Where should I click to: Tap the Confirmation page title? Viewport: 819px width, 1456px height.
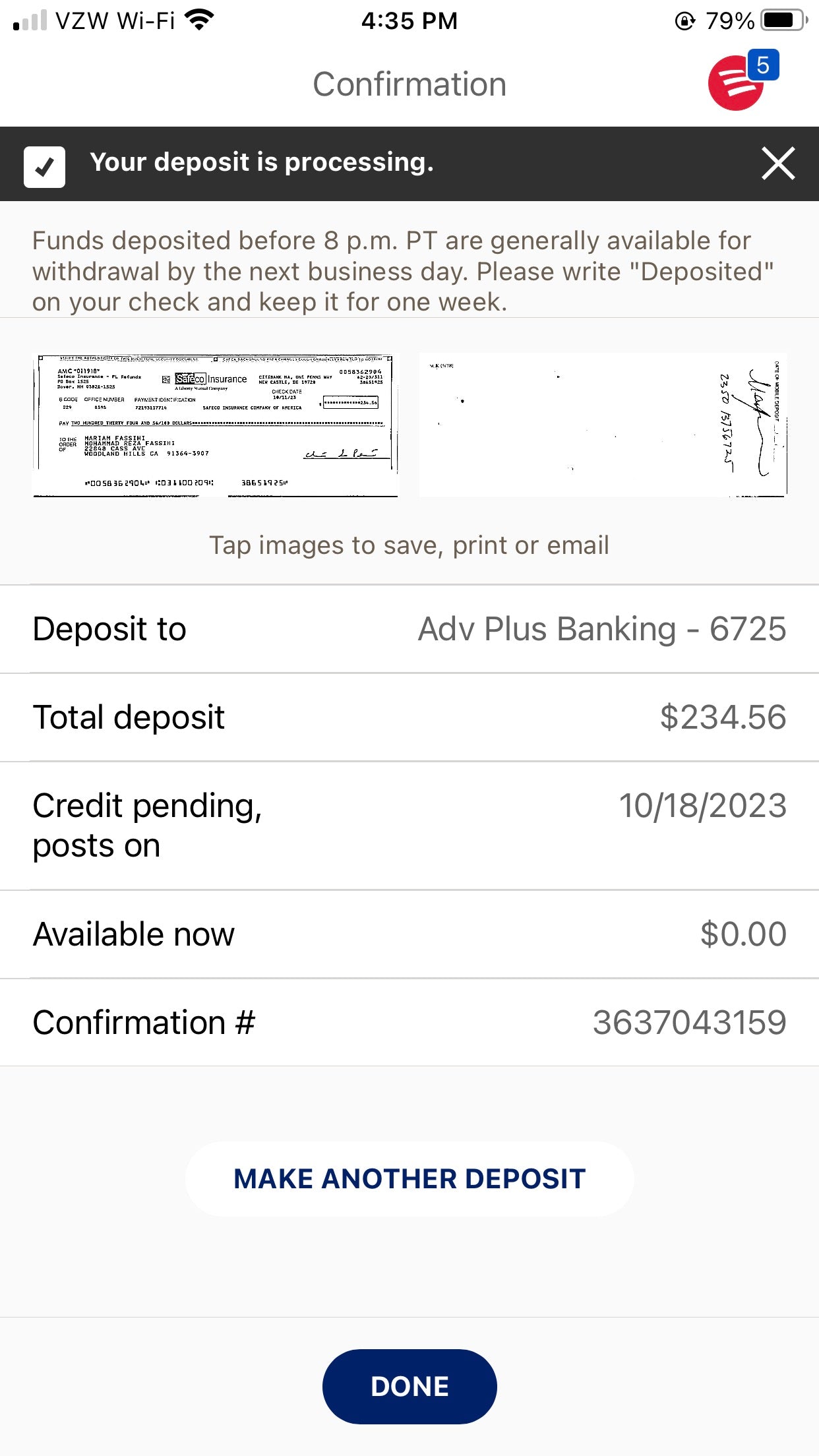409,84
